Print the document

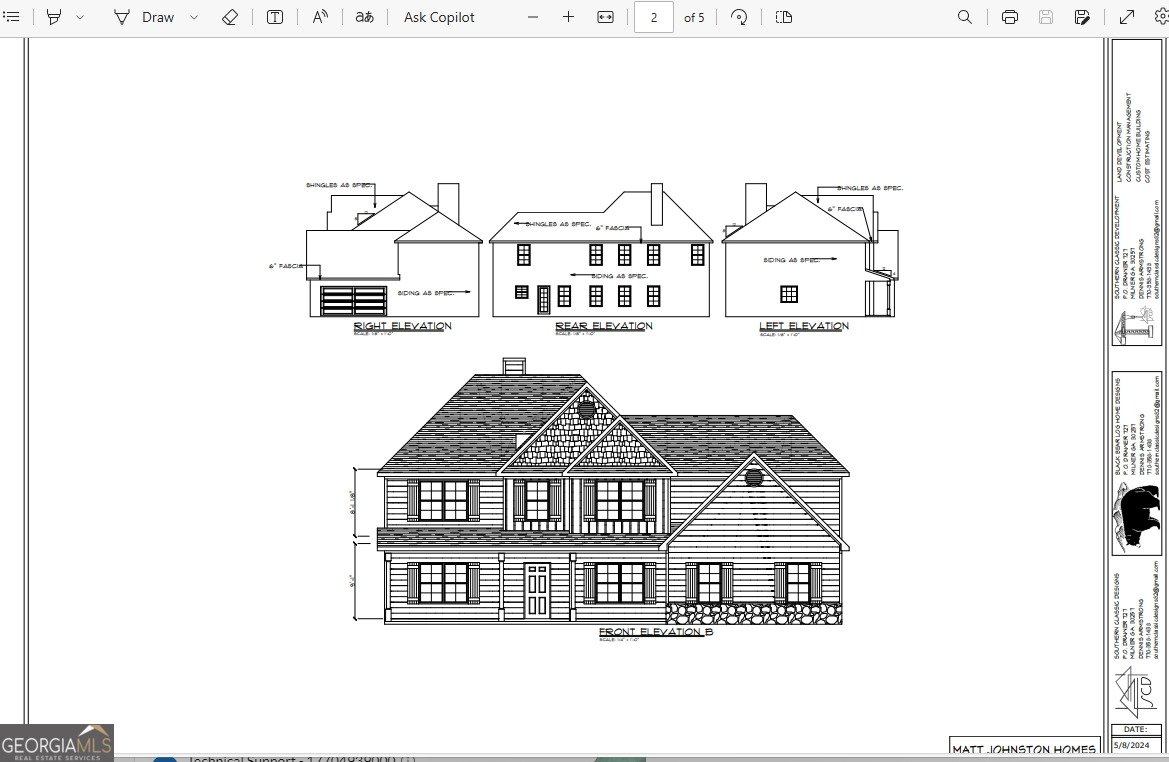click(x=1009, y=16)
